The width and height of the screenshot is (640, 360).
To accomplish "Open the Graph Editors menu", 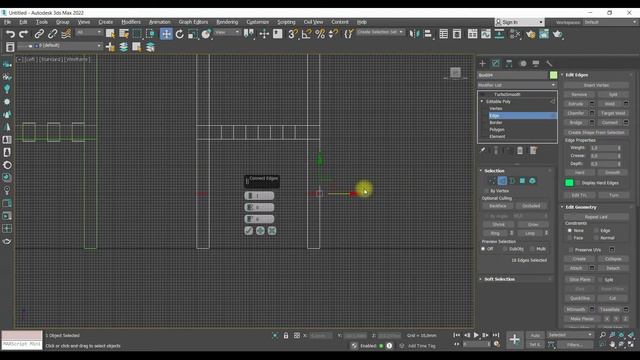I will pos(193,22).
